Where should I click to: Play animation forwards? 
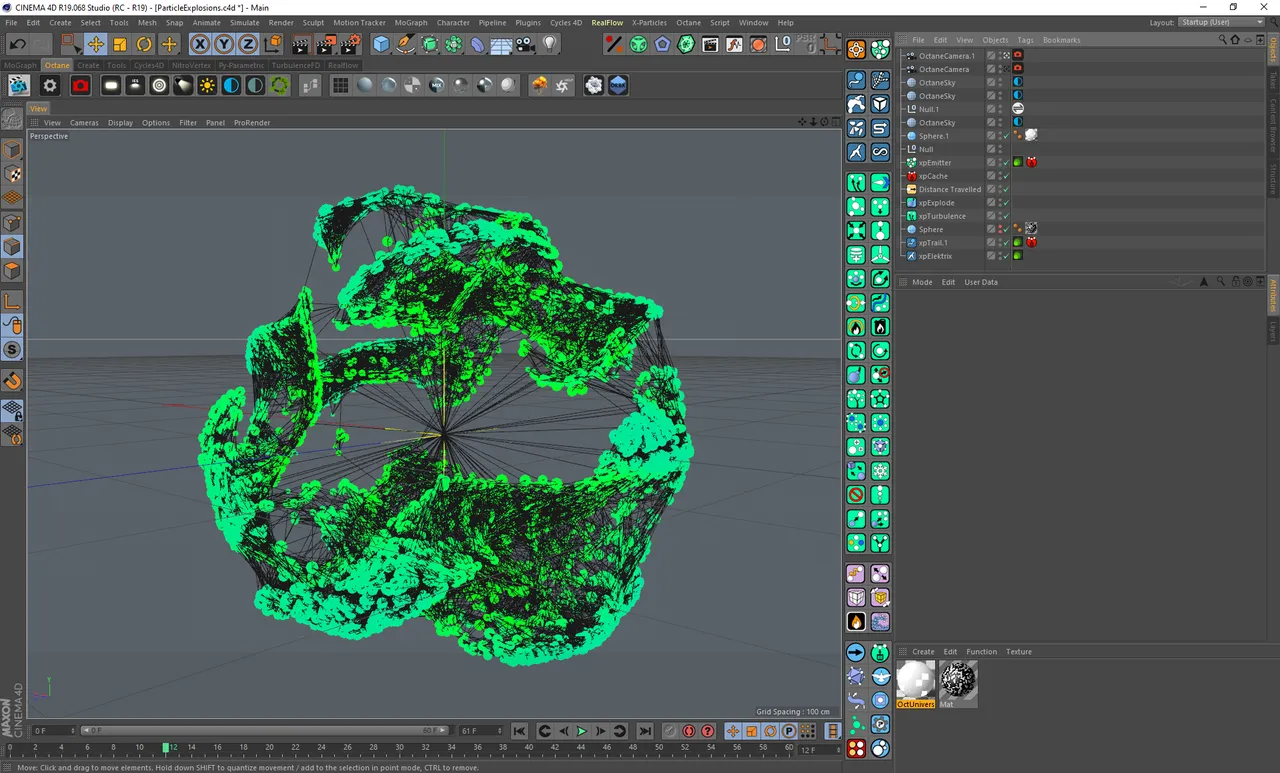(x=582, y=731)
